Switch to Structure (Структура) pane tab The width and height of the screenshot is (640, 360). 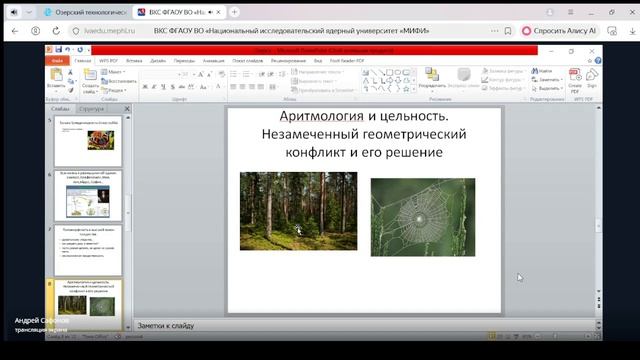91,109
